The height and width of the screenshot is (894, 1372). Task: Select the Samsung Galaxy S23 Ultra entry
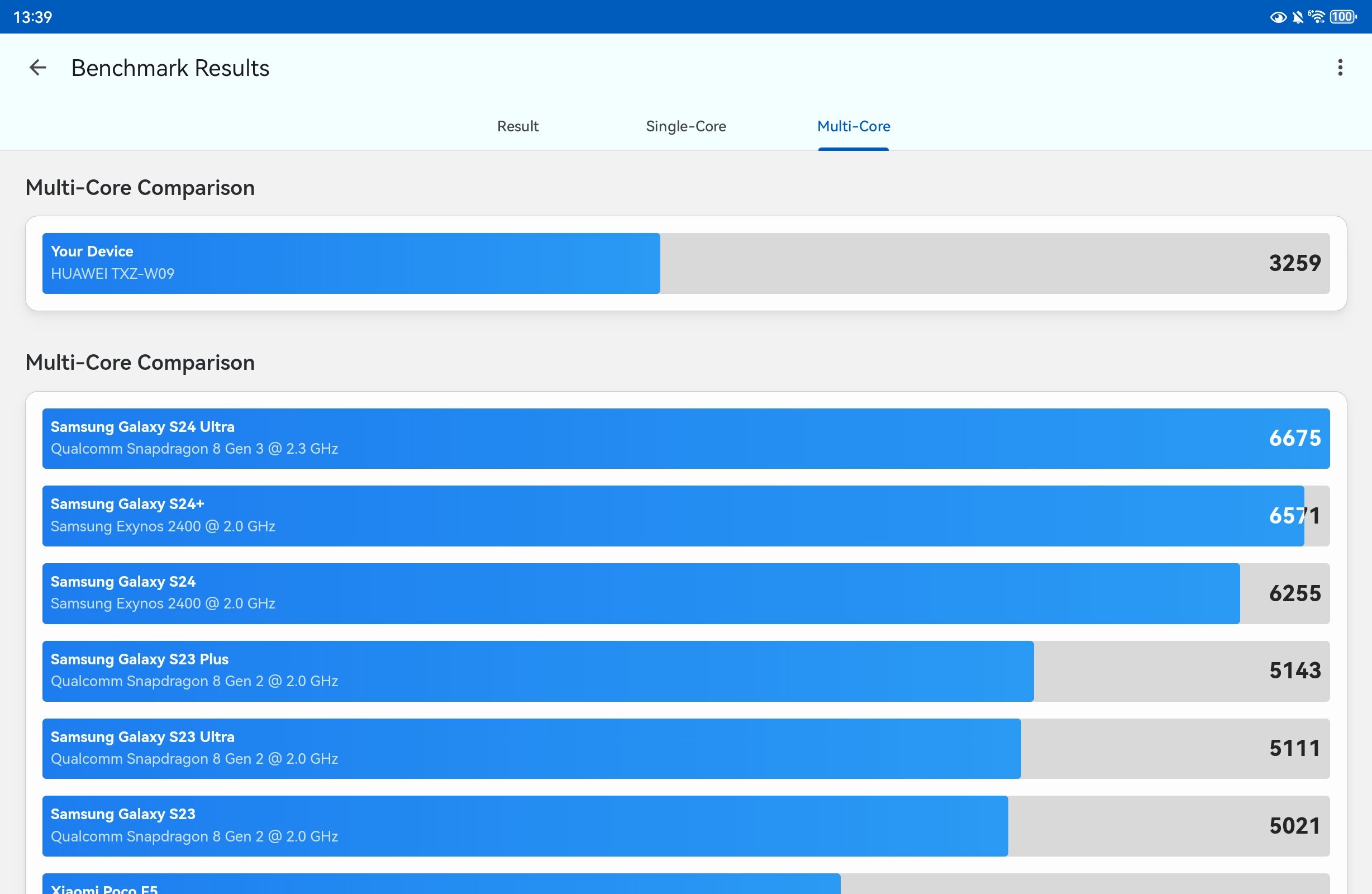pyautogui.click(x=686, y=749)
